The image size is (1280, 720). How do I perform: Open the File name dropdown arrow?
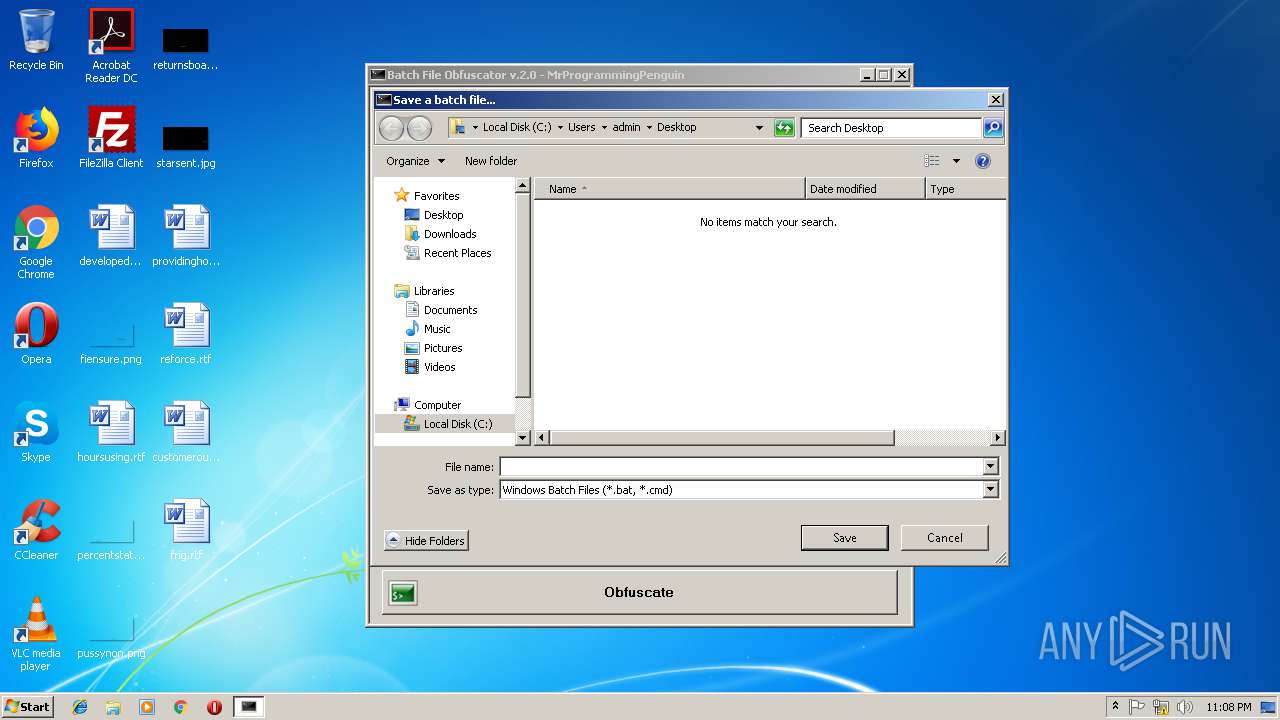pos(990,467)
